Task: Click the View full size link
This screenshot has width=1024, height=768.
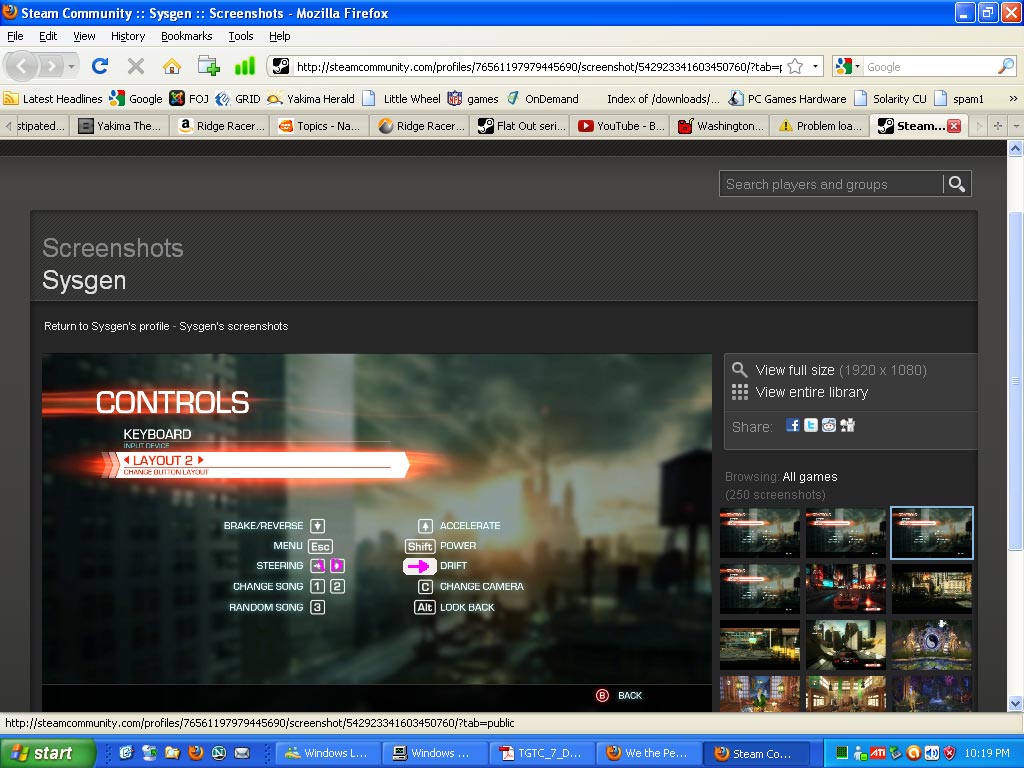Action: click(795, 370)
